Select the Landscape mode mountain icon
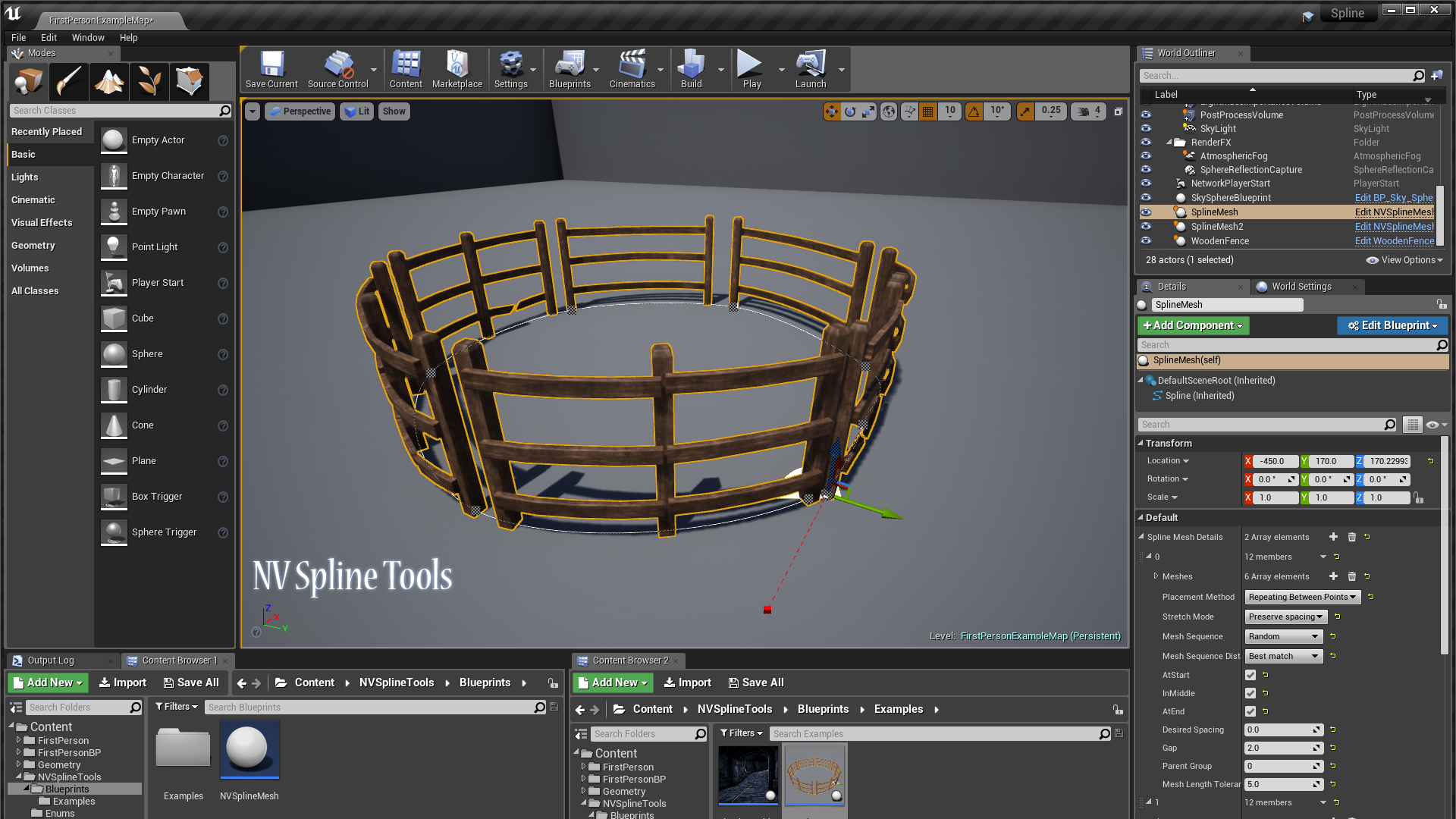 tap(109, 81)
